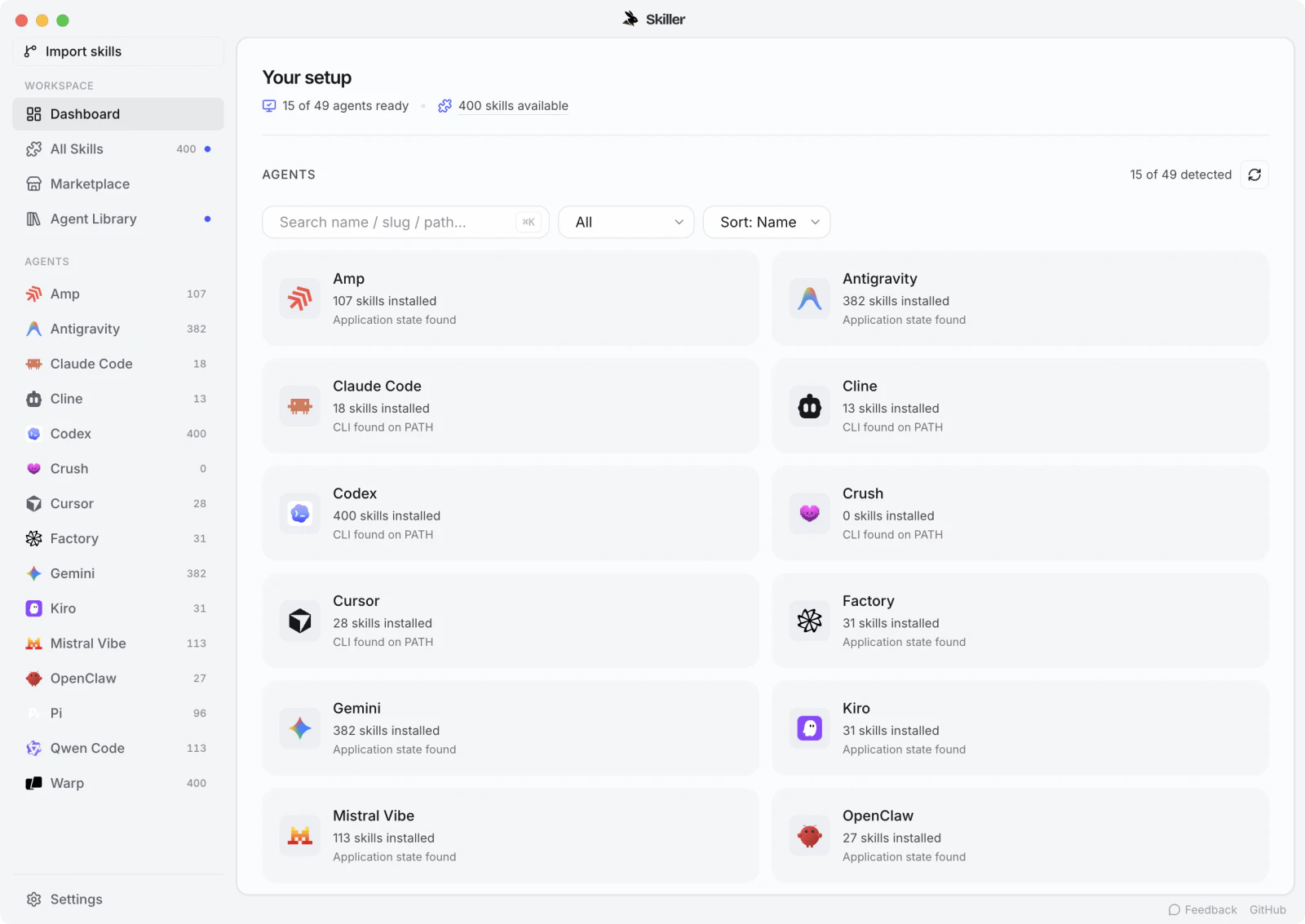The width and height of the screenshot is (1305, 924).
Task: Open the 400 skills available link
Action: tap(513, 106)
